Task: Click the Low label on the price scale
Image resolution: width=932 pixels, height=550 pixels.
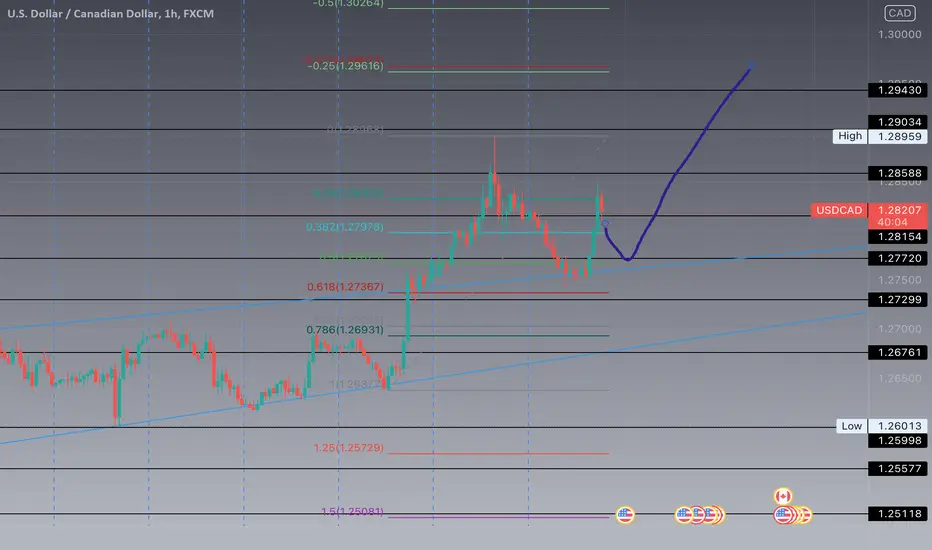Action: 851,426
